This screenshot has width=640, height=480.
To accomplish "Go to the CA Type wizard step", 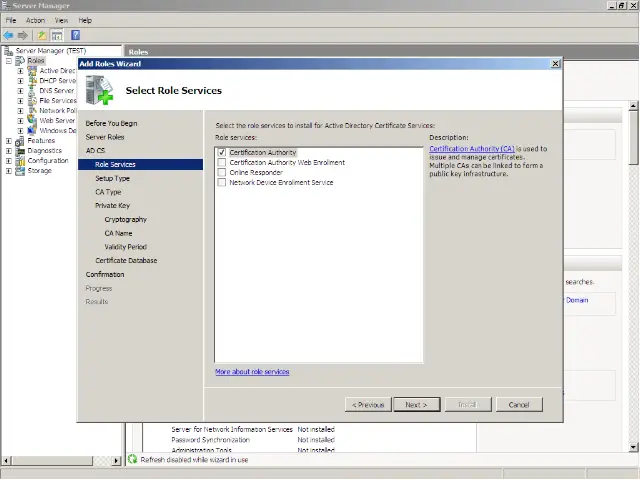I will click(108, 192).
